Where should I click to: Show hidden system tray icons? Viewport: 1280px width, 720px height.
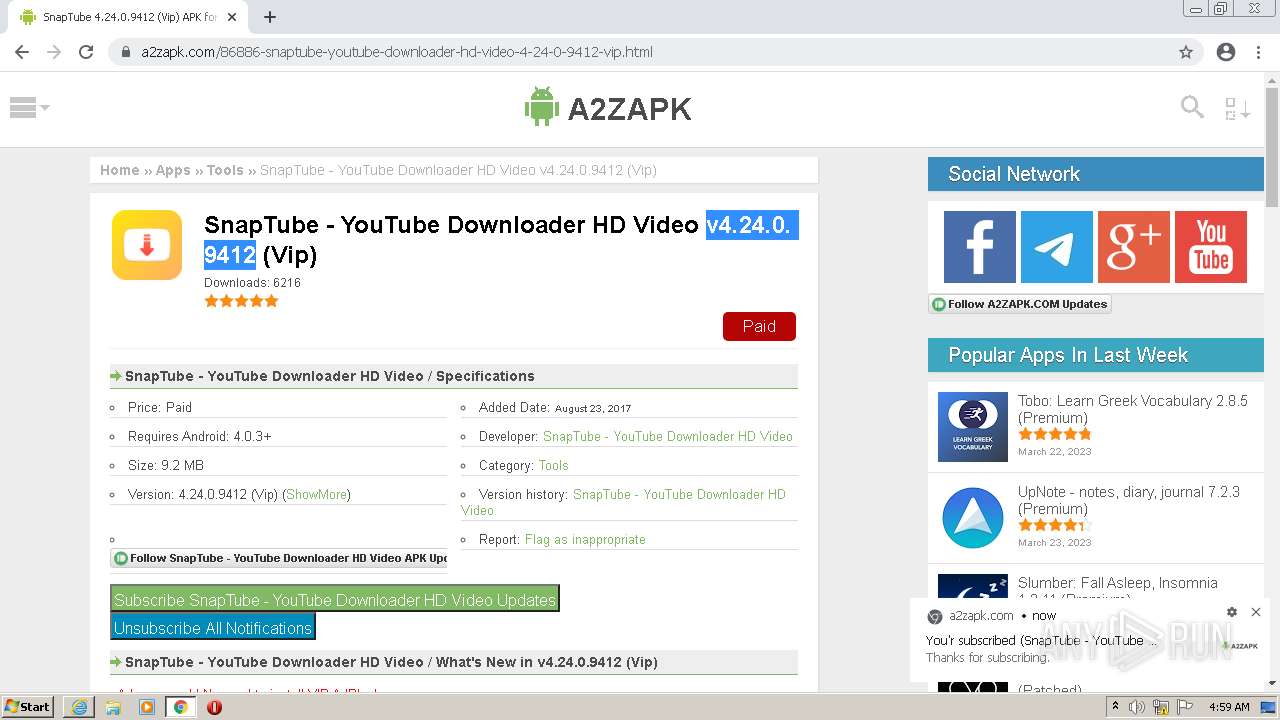pos(1115,707)
